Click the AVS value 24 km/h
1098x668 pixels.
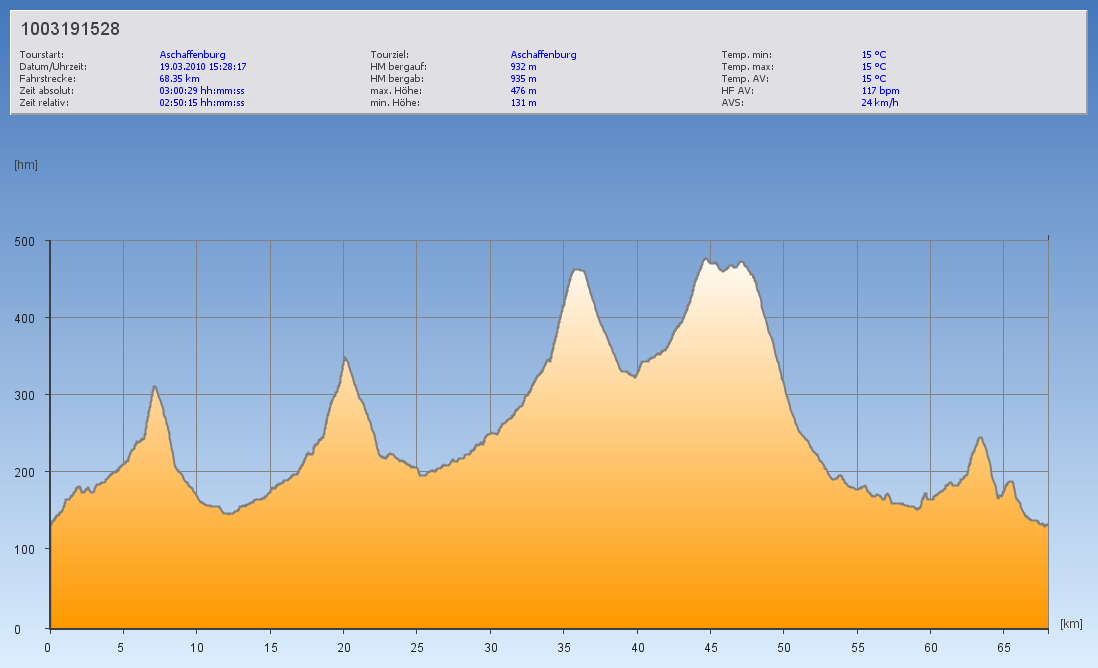click(880, 103)
